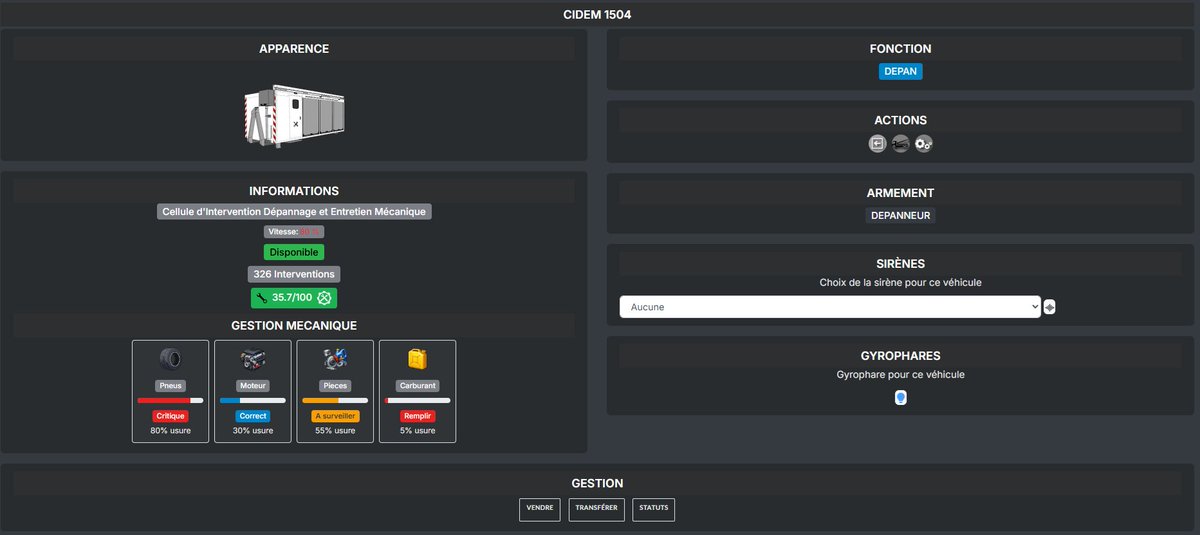The width and height of the screenshot is (1200, 535).
Task: Click 'Gyrophare pour ce véhicule' text
Action: click(900, 375)
